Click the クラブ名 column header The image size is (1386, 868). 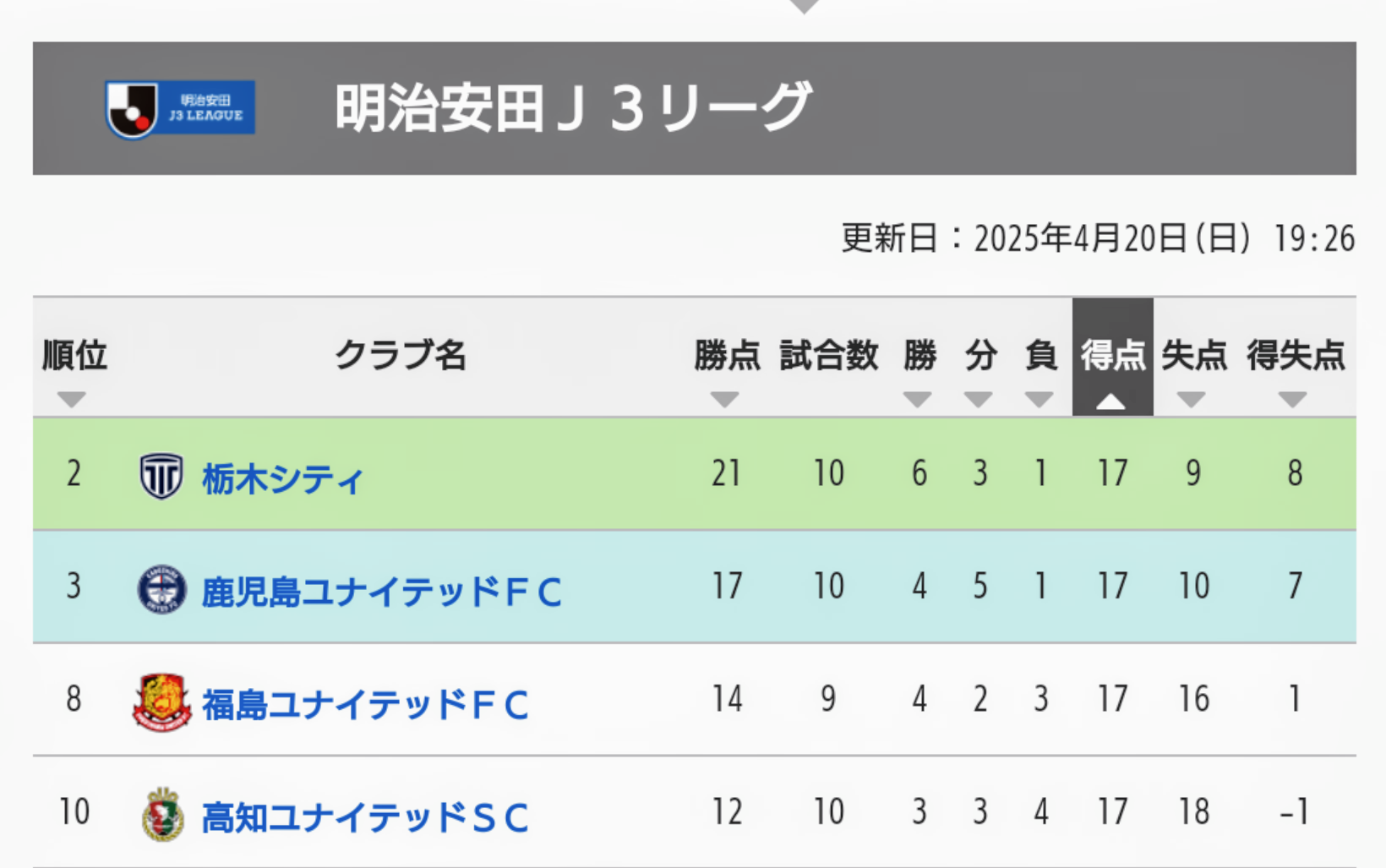(401, 355)
